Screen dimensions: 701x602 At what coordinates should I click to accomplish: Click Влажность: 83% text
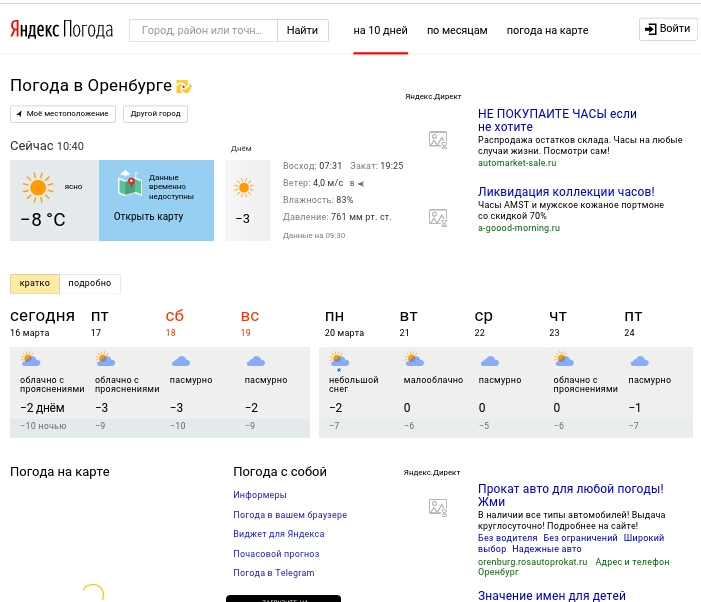tap(318, 200)
